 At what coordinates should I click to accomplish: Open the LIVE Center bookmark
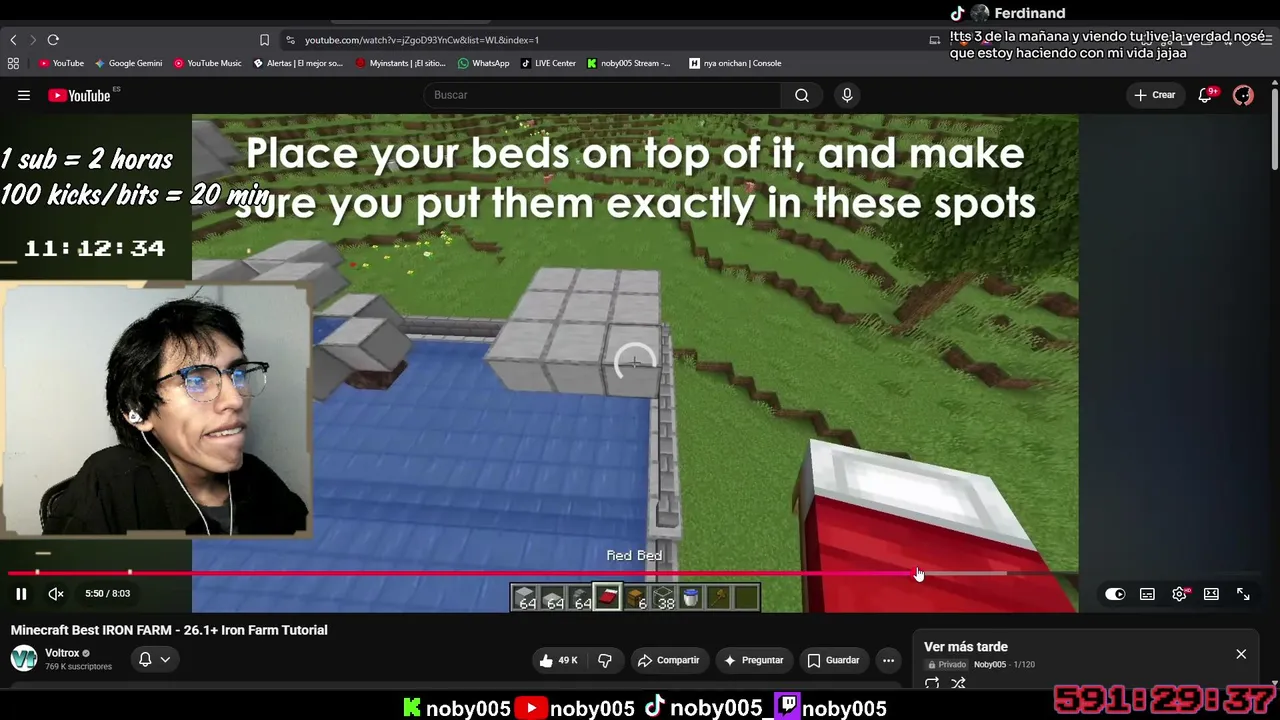[x=548, y=63]
